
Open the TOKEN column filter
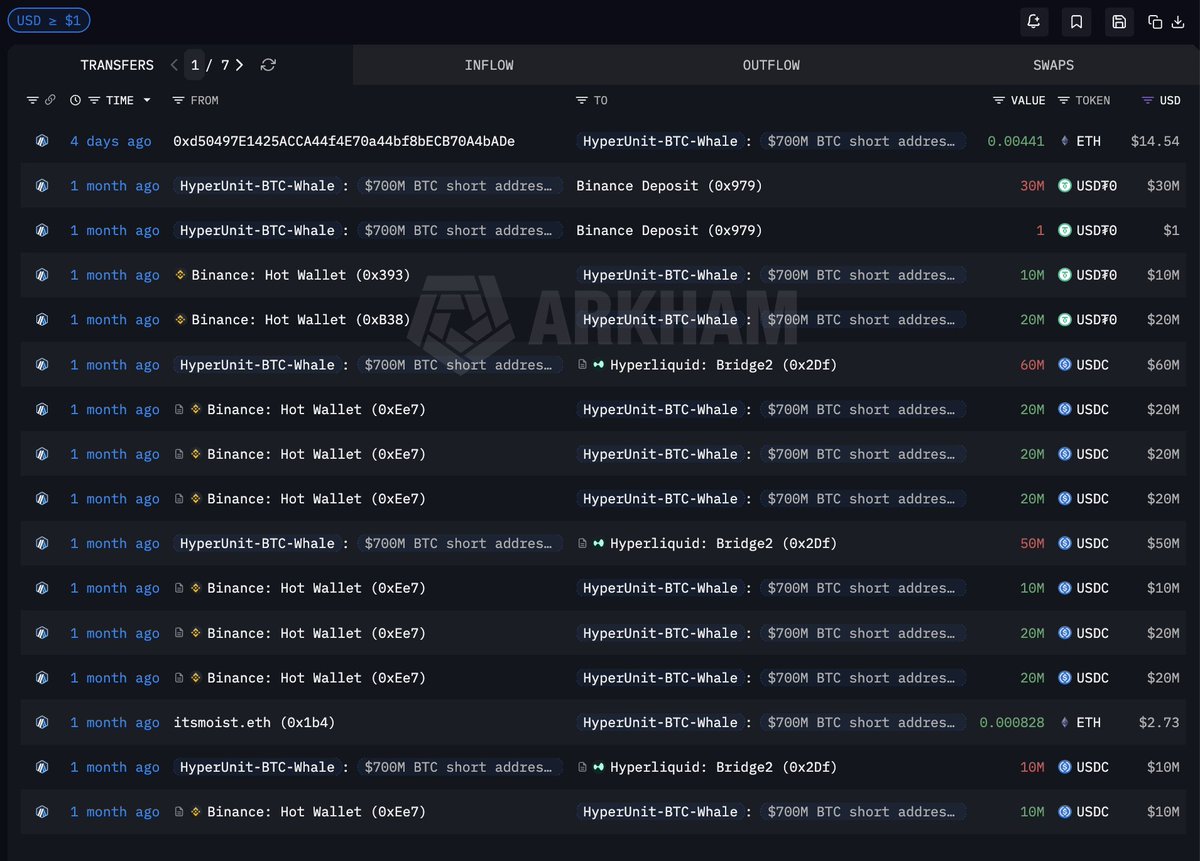point(1064,100)
